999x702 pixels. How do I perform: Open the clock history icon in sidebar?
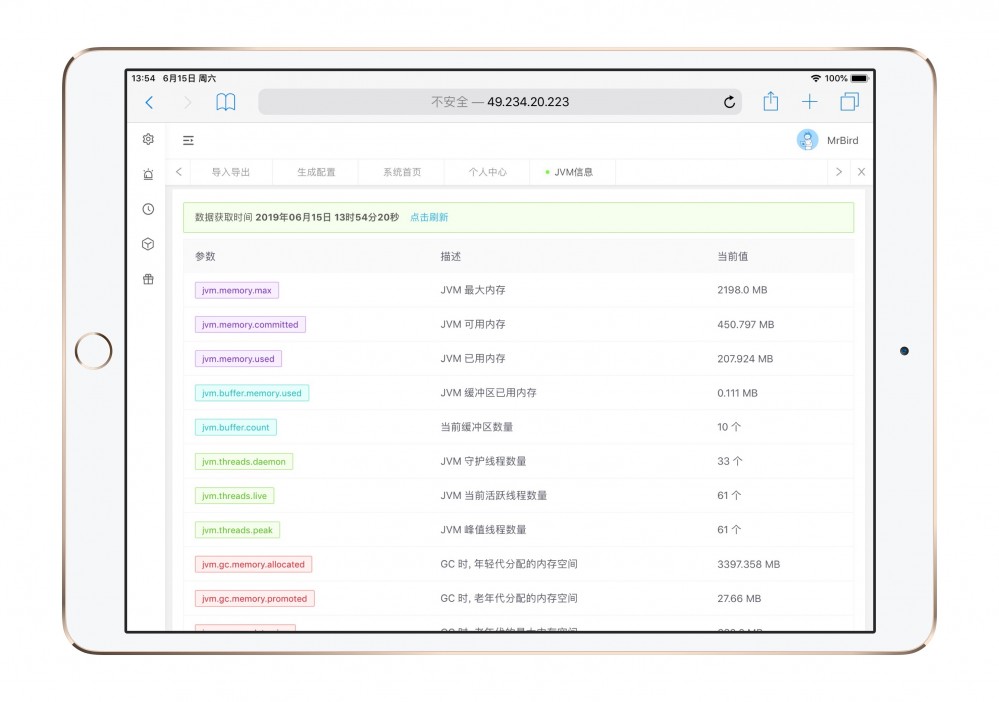click(148, 209)
